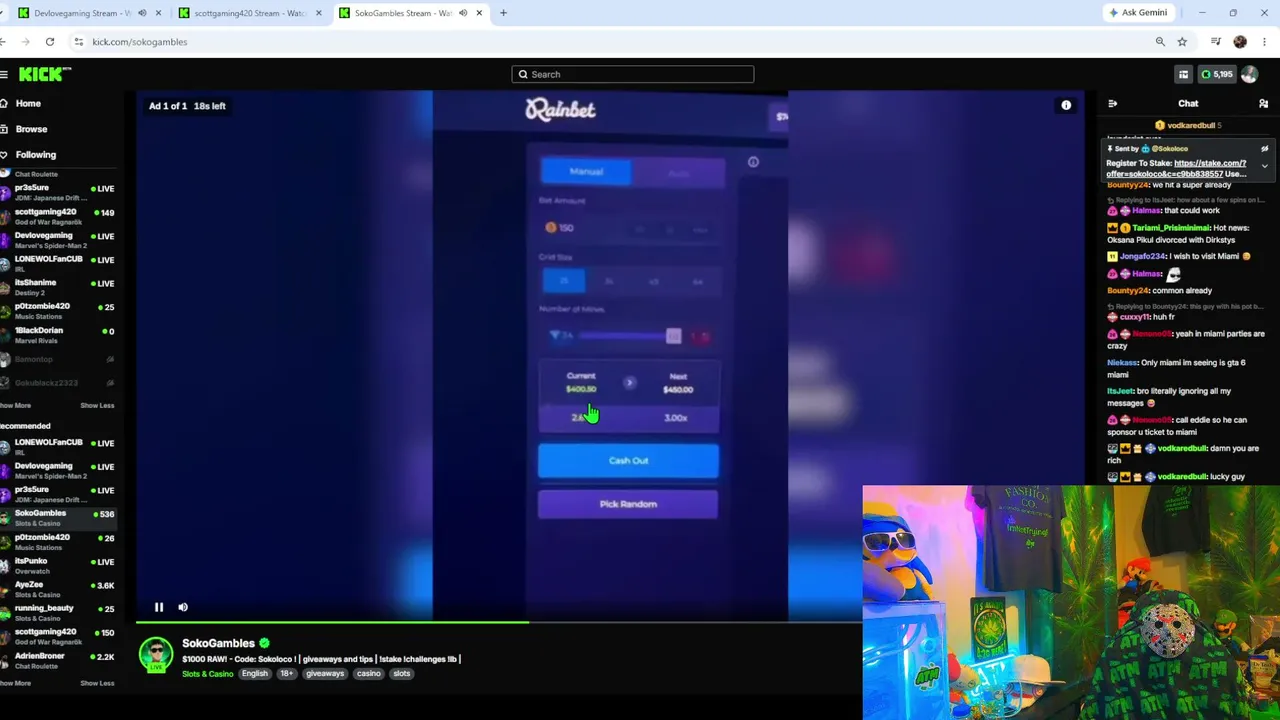Image resolution: width=1280 pixels, height=720 pixels.
Task: Reload the page in the browser
Action: pos(49,42)
